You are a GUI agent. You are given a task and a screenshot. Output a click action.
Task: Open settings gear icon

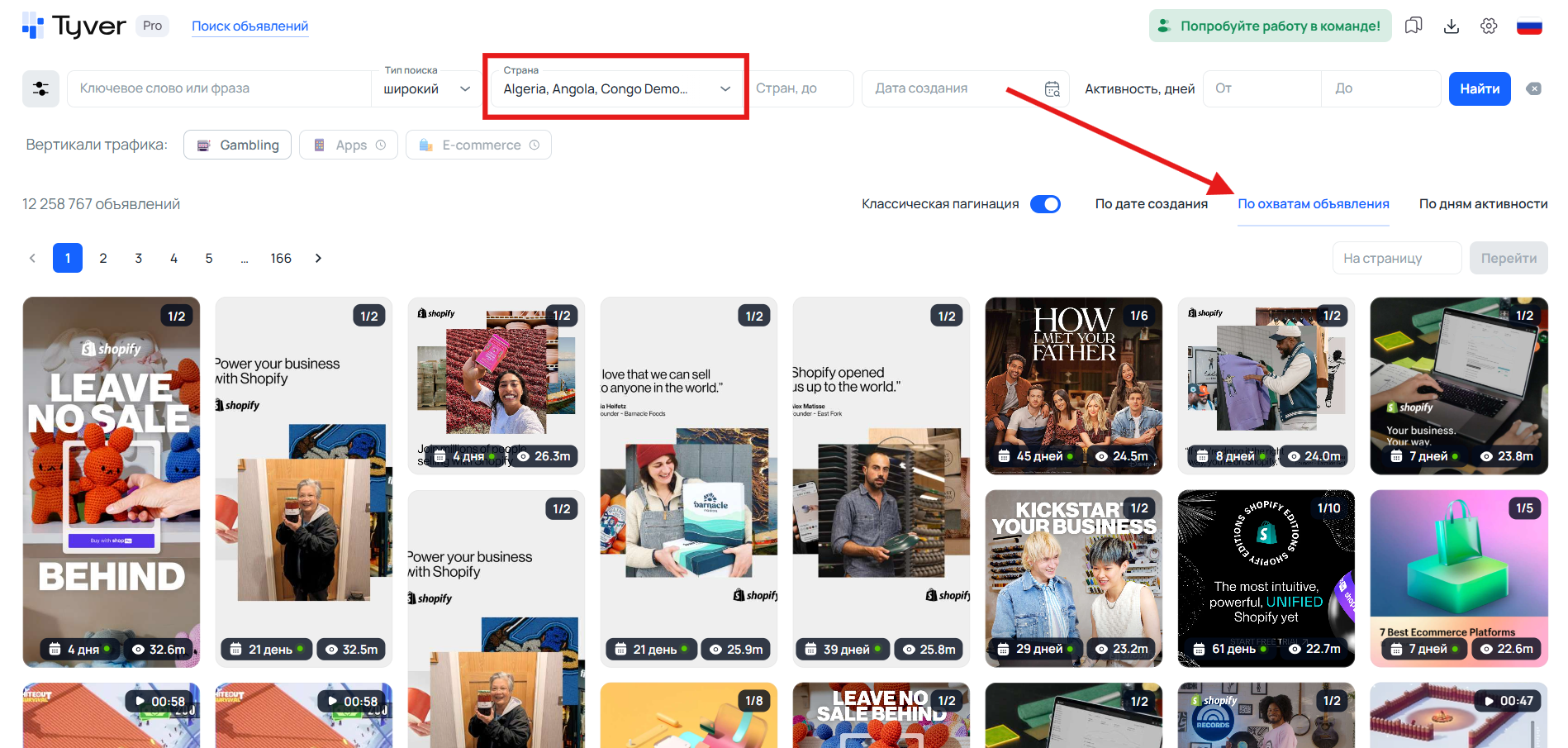pos(1489,26)
